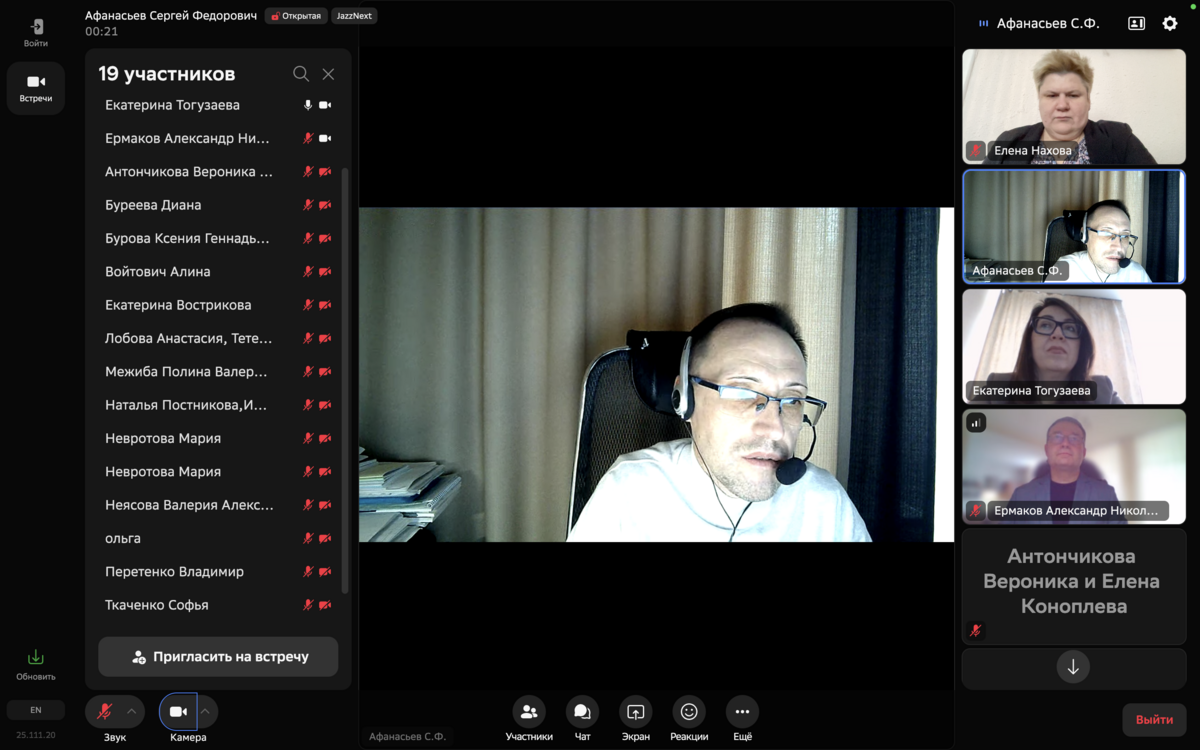Select the Елена Нахова video thumbnail
1200x750 pixels.
click(1073, 107)
